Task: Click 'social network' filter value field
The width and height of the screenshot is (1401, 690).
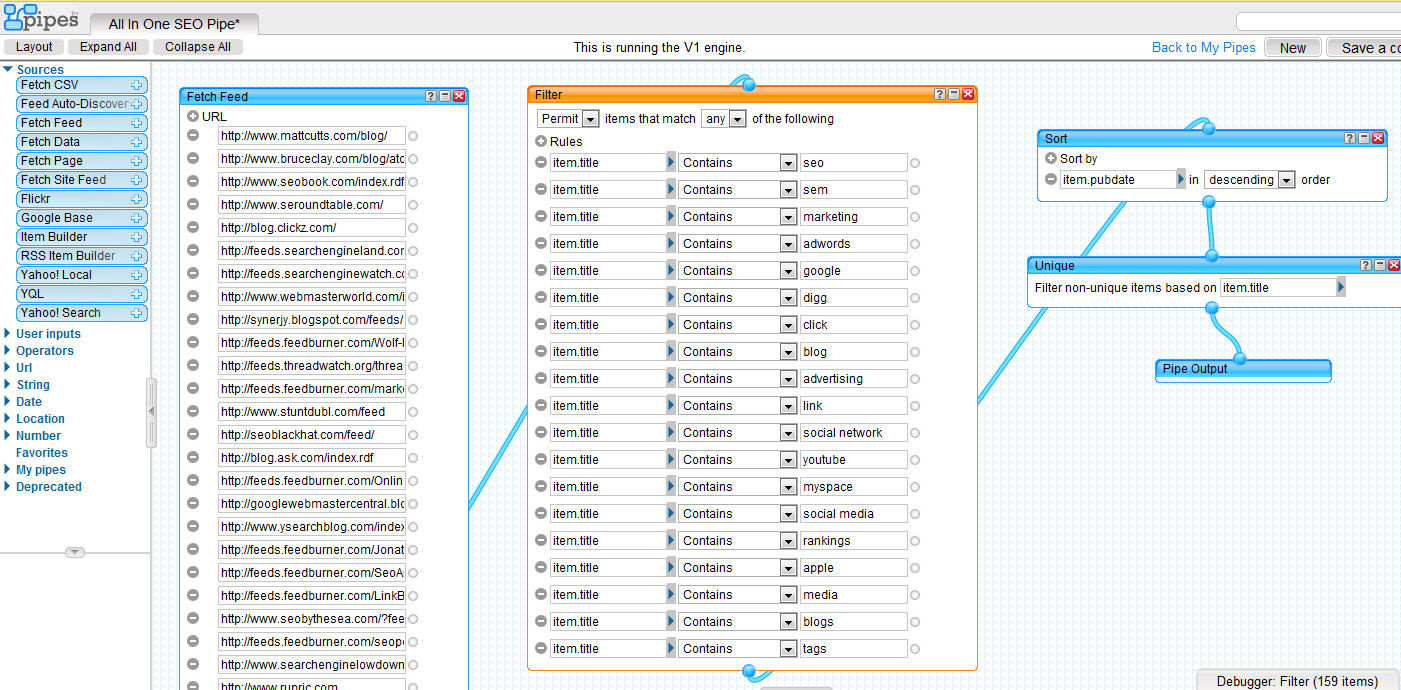Action: tap(853, 432)
